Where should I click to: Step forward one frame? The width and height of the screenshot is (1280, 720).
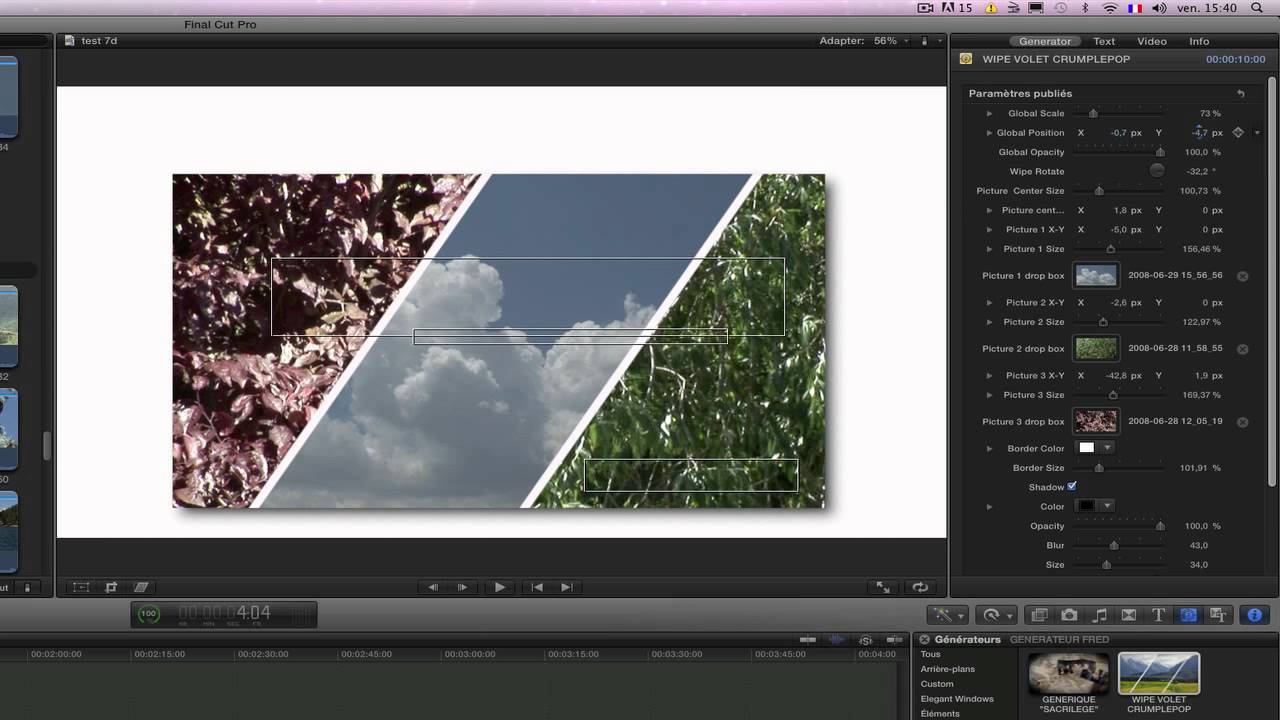463,587
